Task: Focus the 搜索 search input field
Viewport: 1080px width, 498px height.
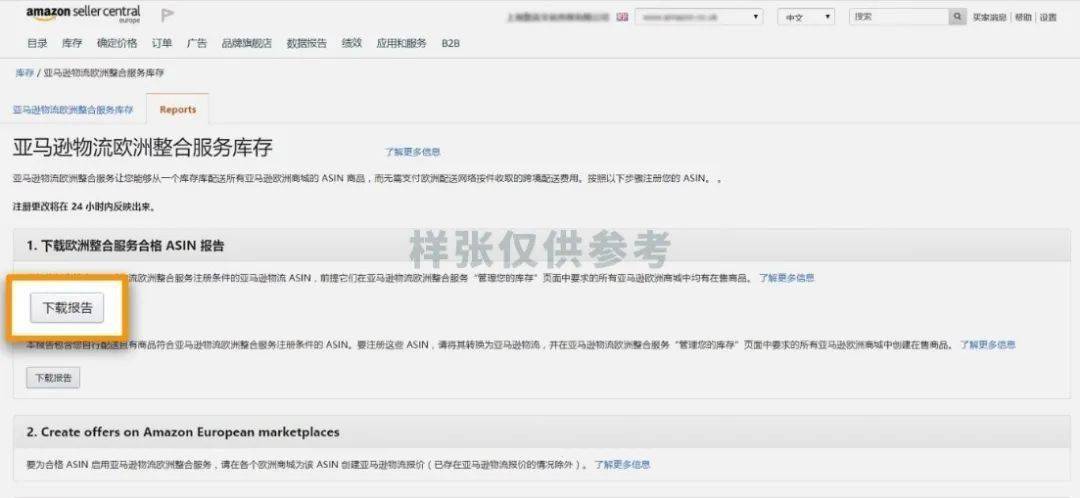Action: click(897, 17)
